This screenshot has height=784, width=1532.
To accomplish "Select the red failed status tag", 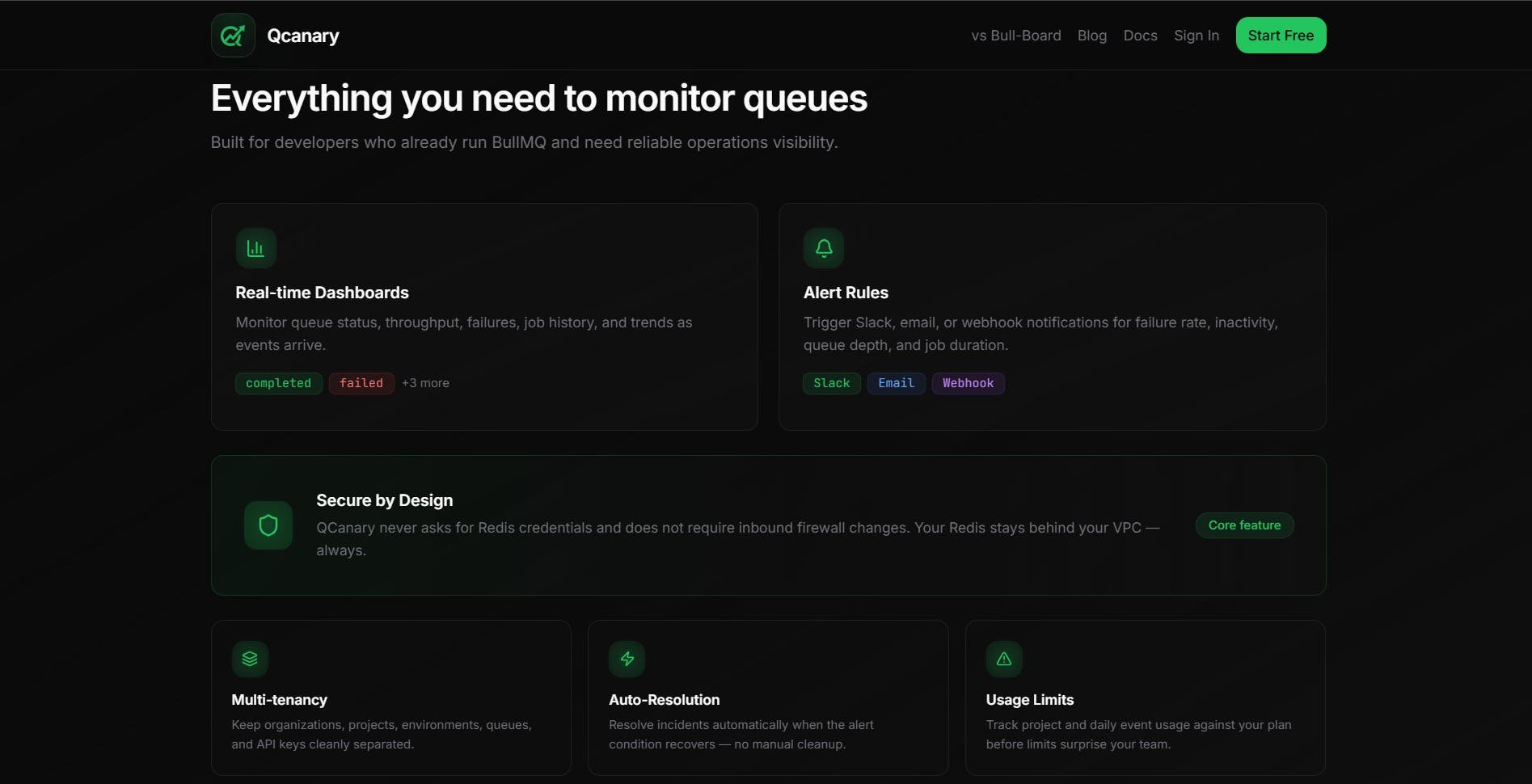I will click(361, 383).
